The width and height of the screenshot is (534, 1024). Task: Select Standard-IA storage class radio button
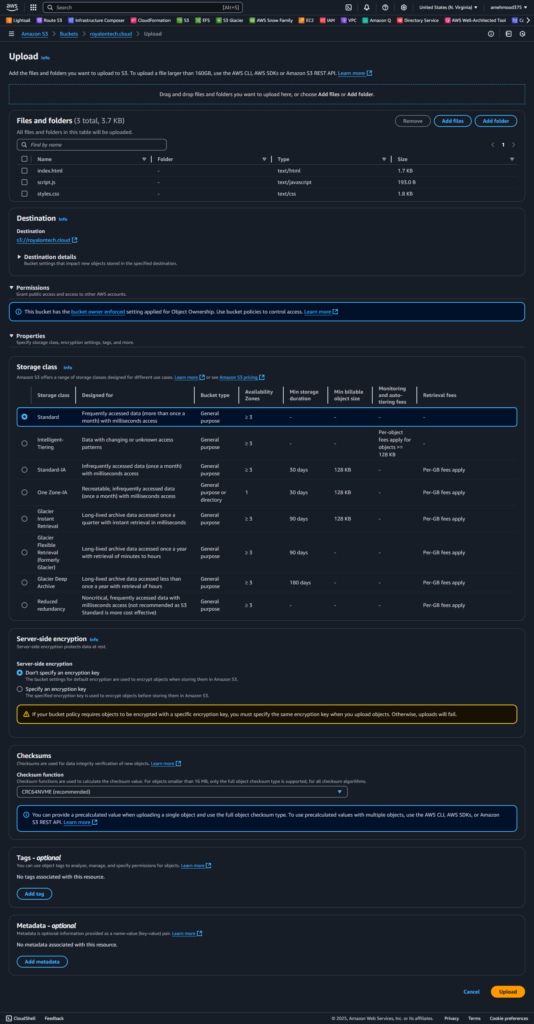(x=24, y=469)
